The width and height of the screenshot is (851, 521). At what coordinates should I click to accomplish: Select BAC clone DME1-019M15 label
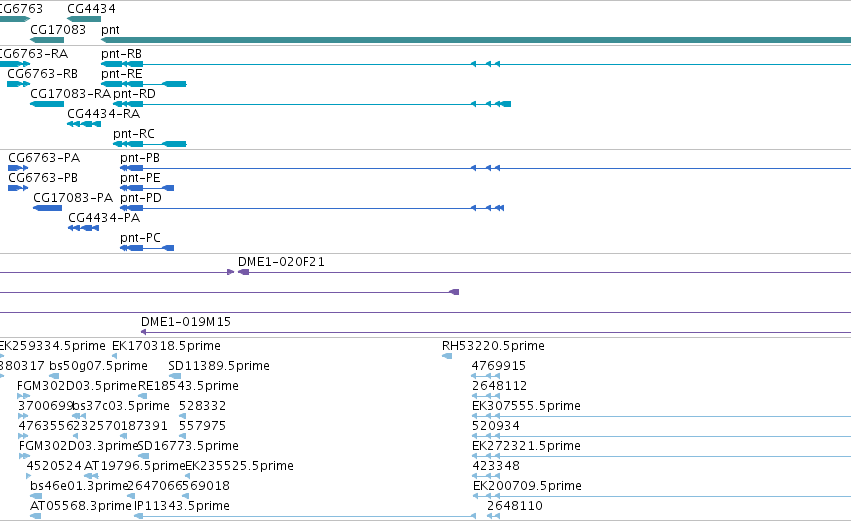coord(186,322)
